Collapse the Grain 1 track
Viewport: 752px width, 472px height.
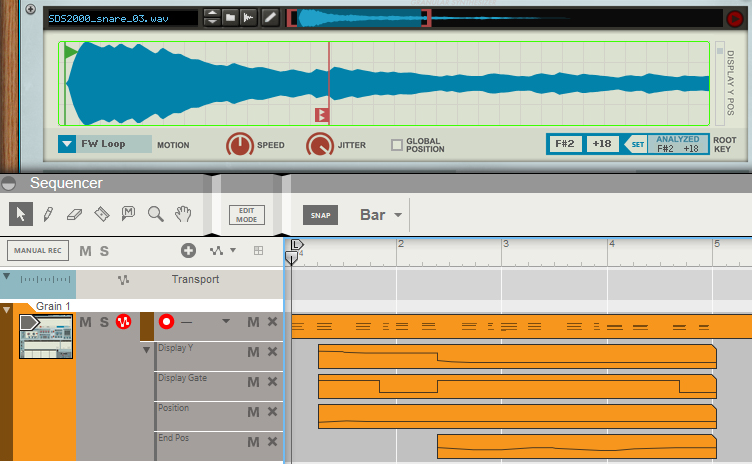click(x=8, y=310)
